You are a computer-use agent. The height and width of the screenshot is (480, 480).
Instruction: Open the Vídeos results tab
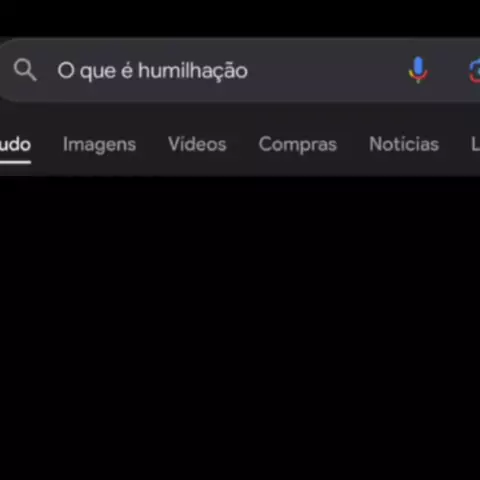[x=197, y=144]
